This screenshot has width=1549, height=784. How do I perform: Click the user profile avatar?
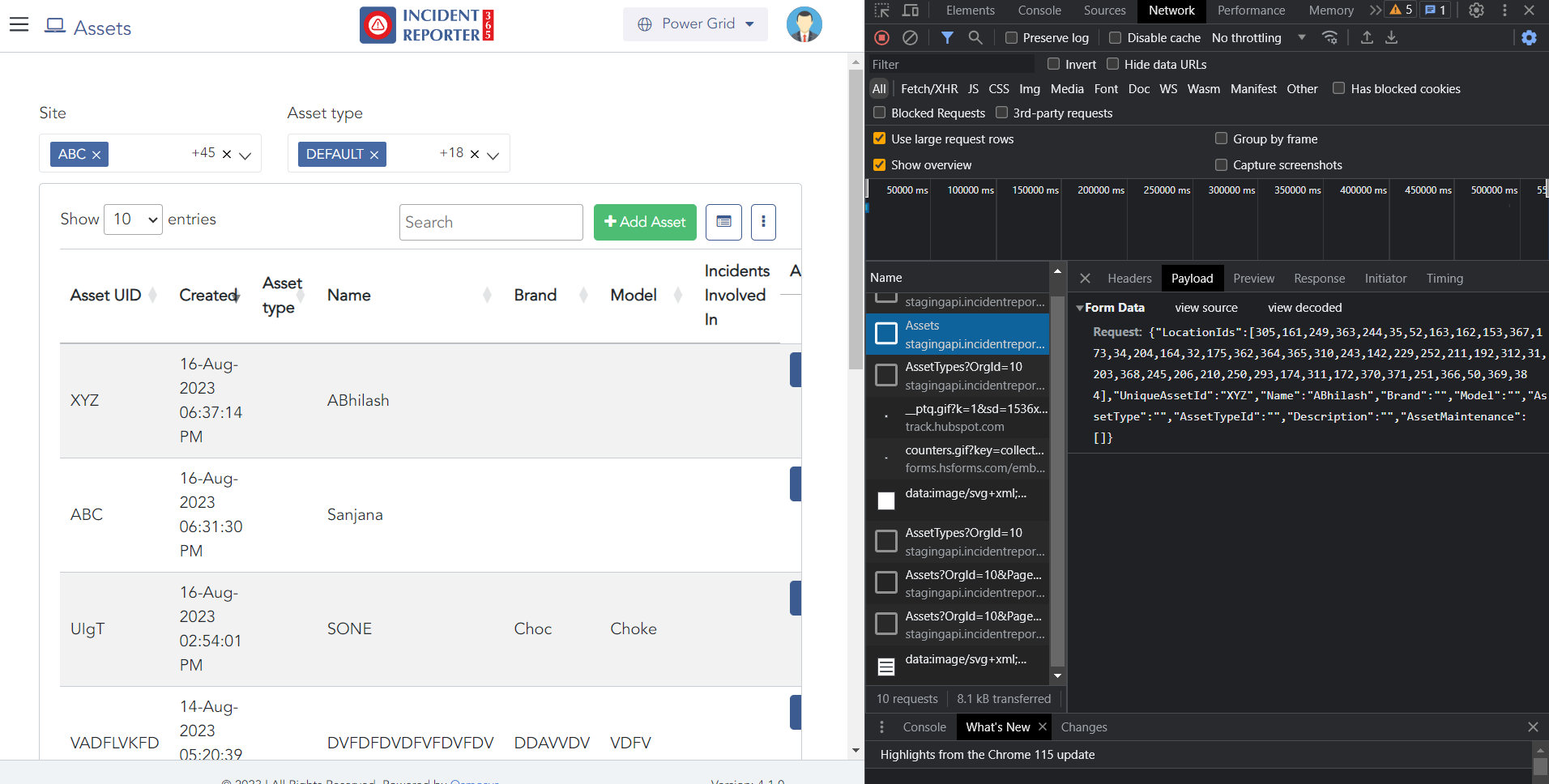click(804, 24)
